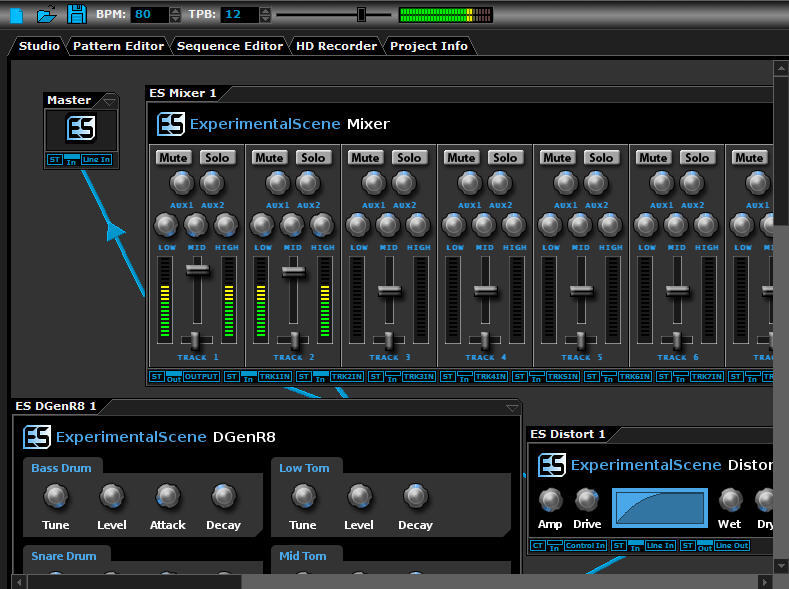The image size is (789, 589).
Task: Click the ES logo in Distort header
Action: [x=551, y=465]
